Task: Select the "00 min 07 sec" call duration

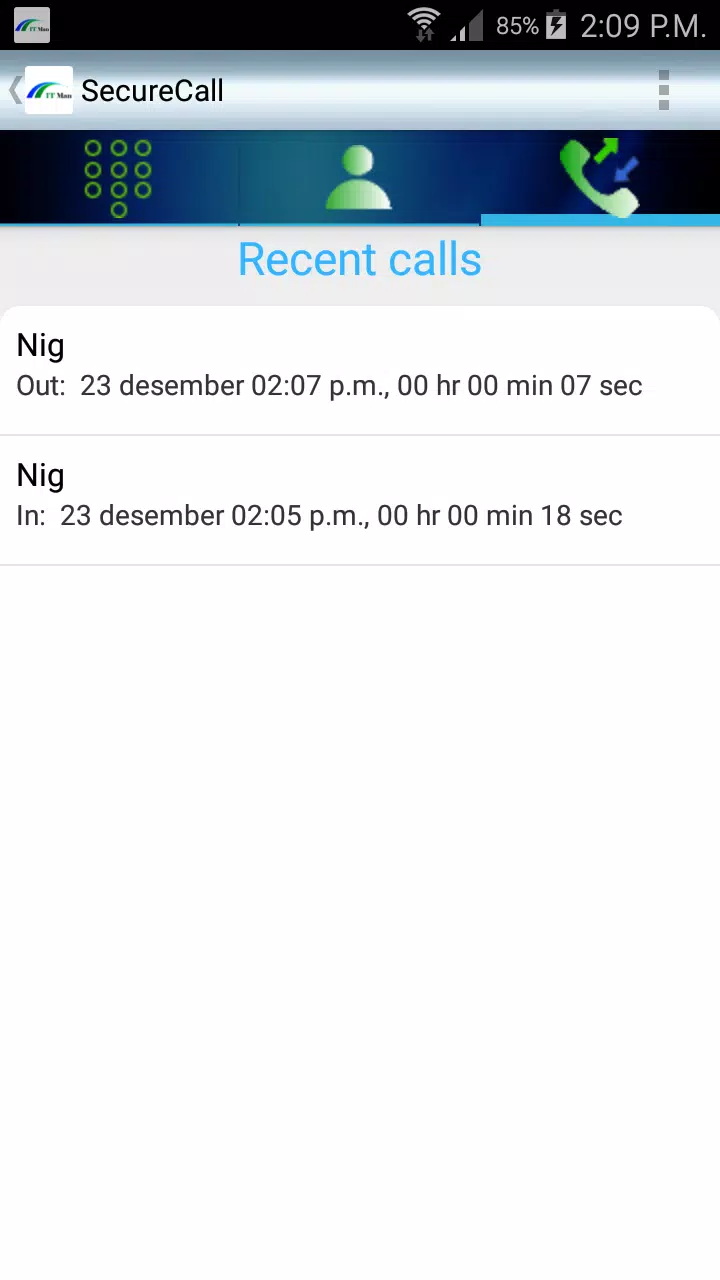Action: point(555,386)
